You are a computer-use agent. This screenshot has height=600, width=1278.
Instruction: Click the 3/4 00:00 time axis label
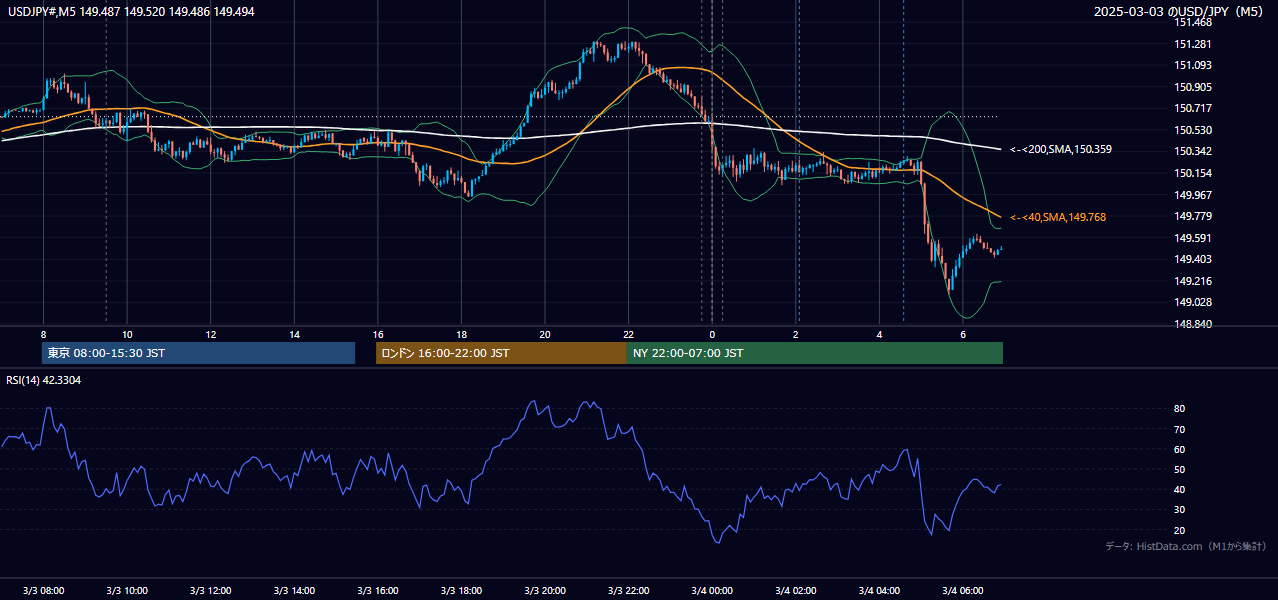(712, 591)
